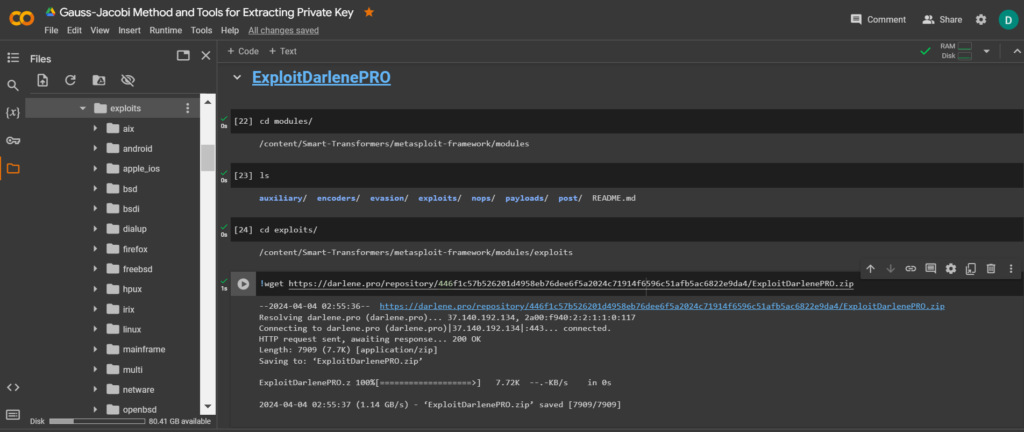Viewport: 1024px width, 432px height.
Task: Select the mainframe folder
Action: click(144, 349)
